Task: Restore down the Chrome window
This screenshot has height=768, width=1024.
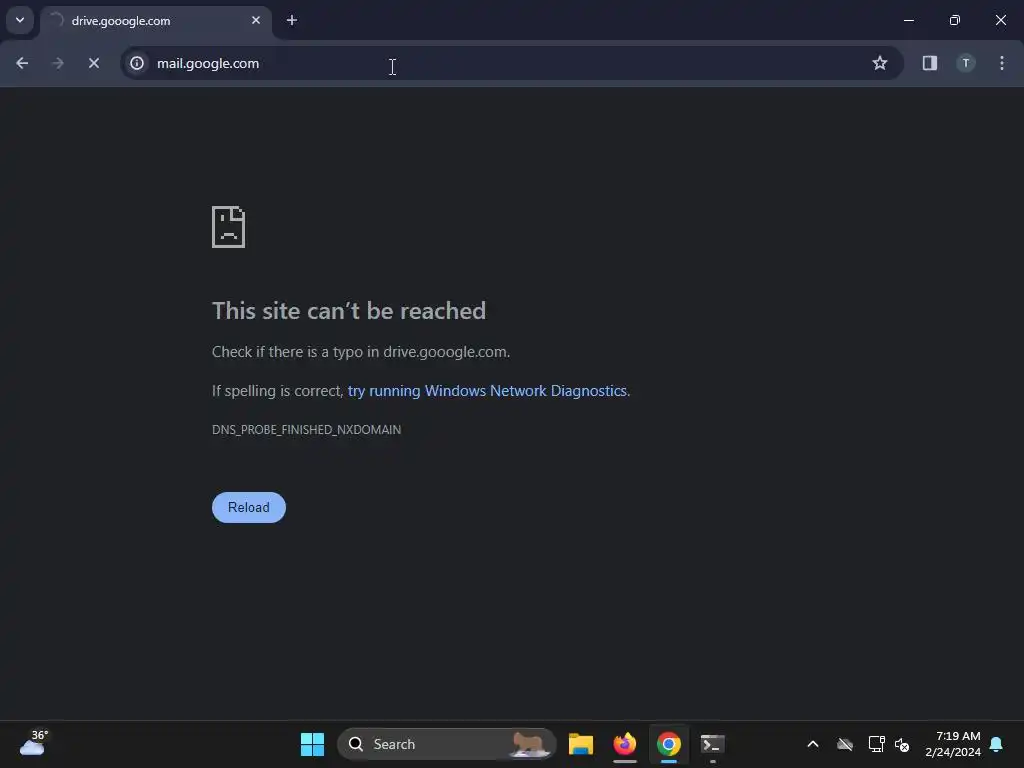Action: pyautogui.click(x=955, y=20)
